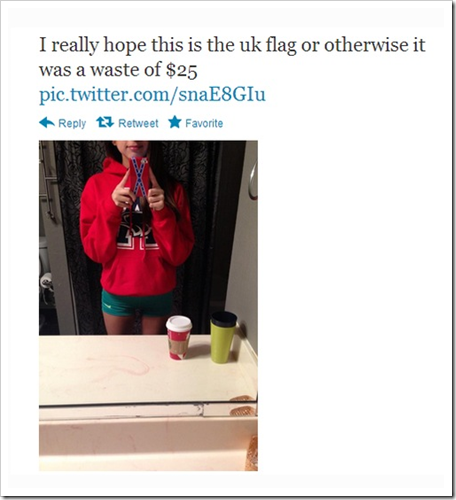Screen dimensions: 456x500
Task: Select the Retweet text label
Action: pos(138,123)
